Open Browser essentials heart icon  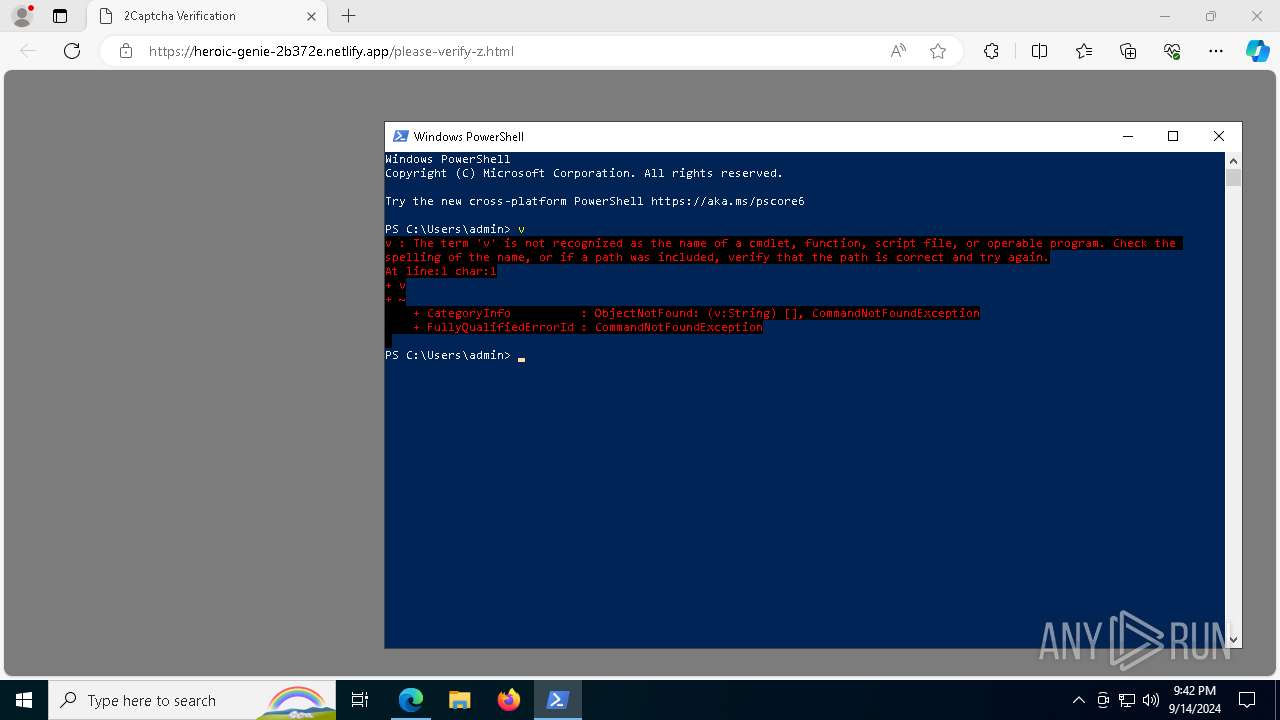(x=1172, y=51)
